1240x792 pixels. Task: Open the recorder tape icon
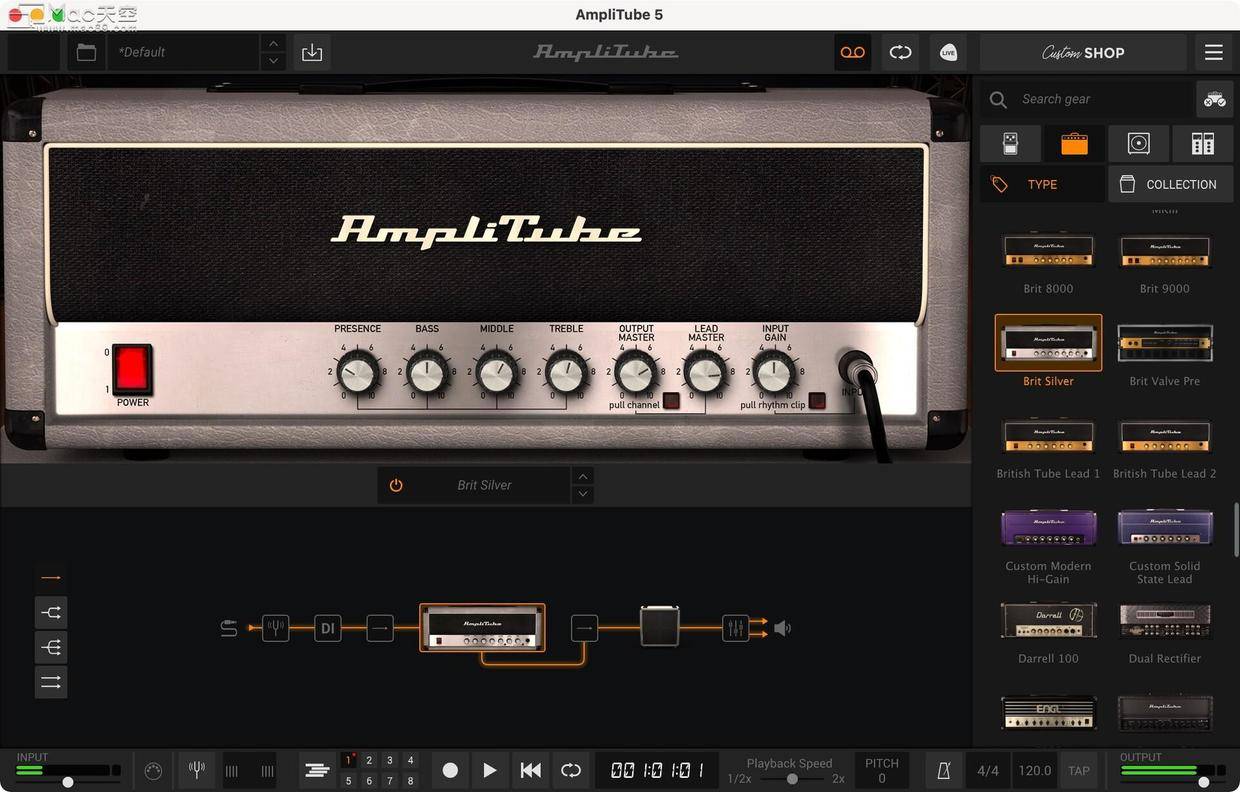tap(852, 52)
